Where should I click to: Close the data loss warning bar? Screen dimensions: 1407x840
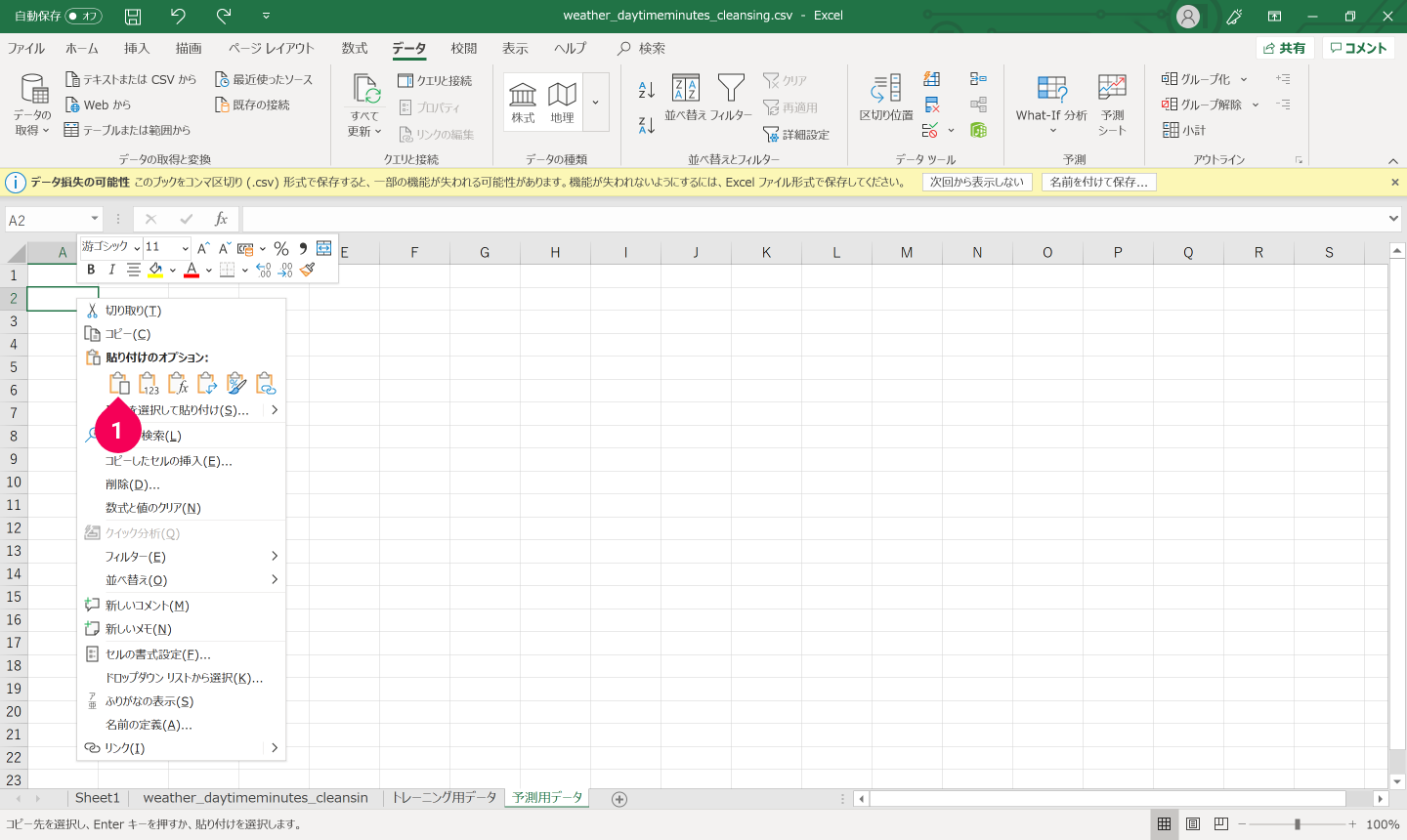[x=1395, y=182]
